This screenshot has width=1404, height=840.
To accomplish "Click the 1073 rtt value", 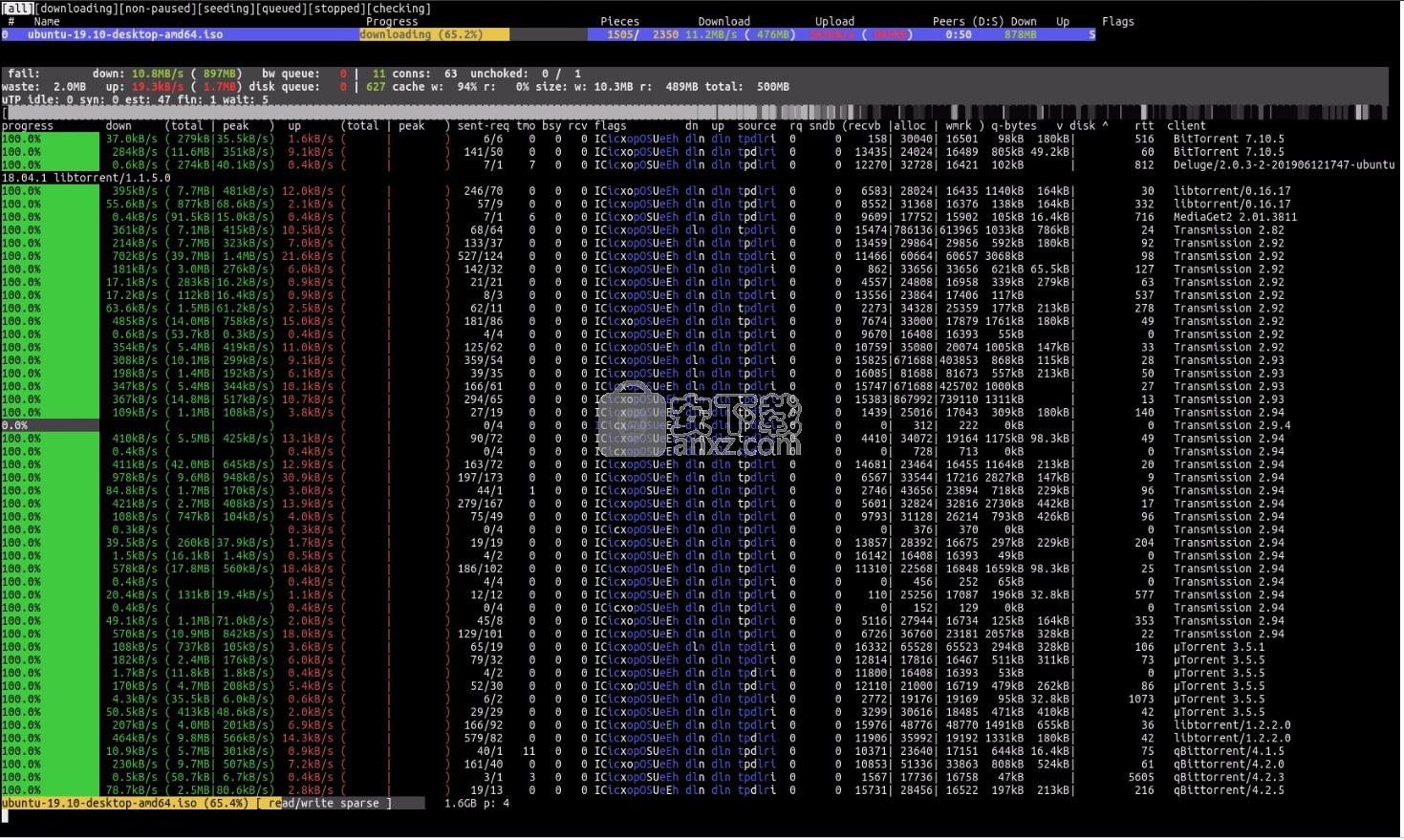I will coord(1141,699).
